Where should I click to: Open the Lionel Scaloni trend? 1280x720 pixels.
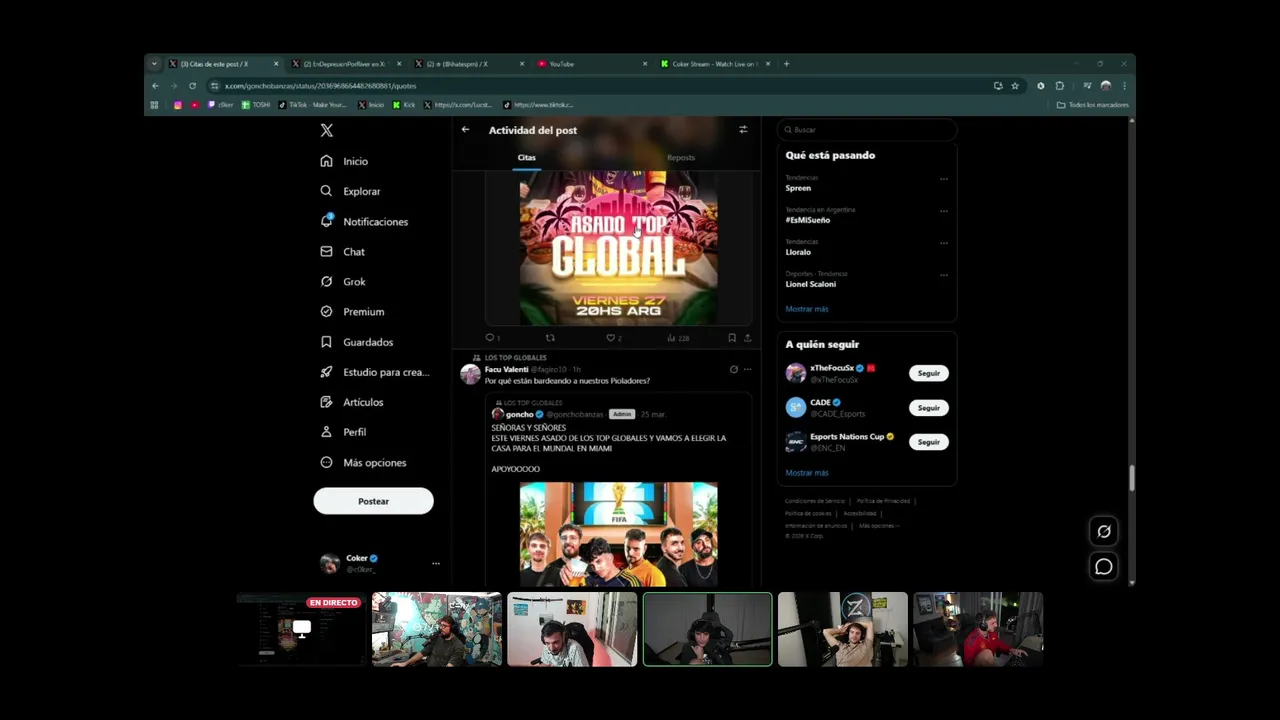pos(810,284)
